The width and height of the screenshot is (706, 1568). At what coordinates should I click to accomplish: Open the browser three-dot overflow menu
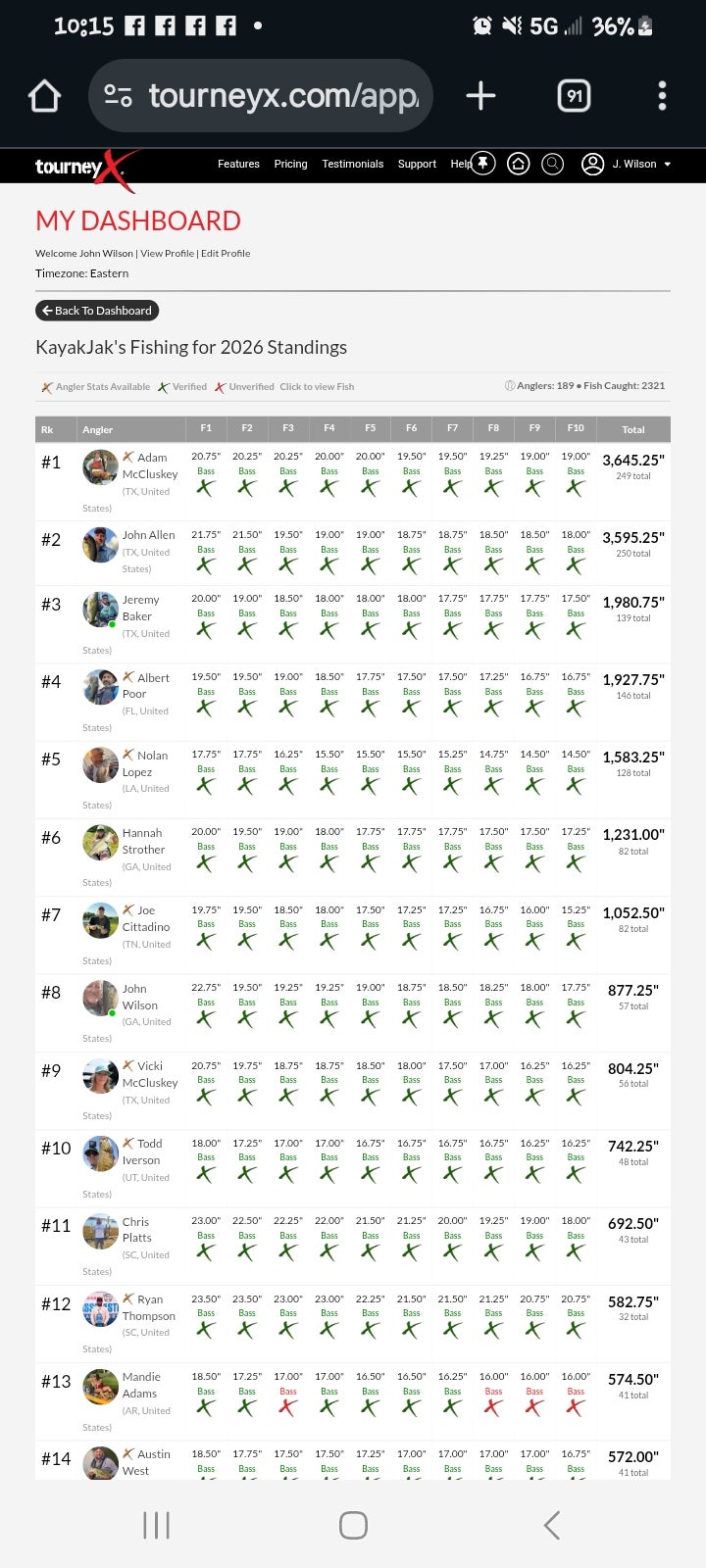tap(662, 96)
